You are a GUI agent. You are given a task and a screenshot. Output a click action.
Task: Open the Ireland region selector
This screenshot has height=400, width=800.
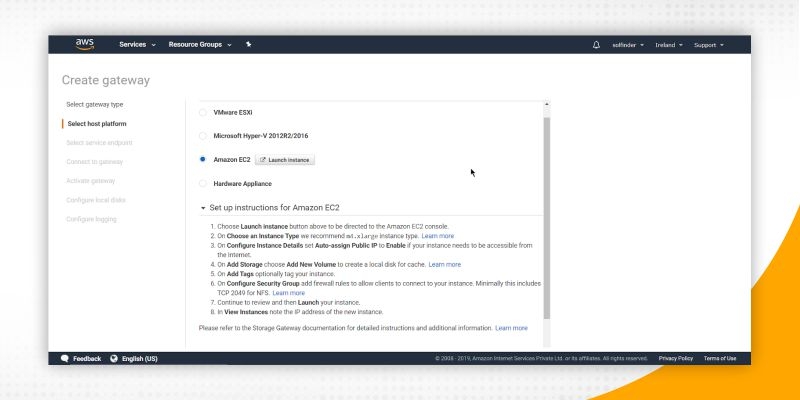667,45
